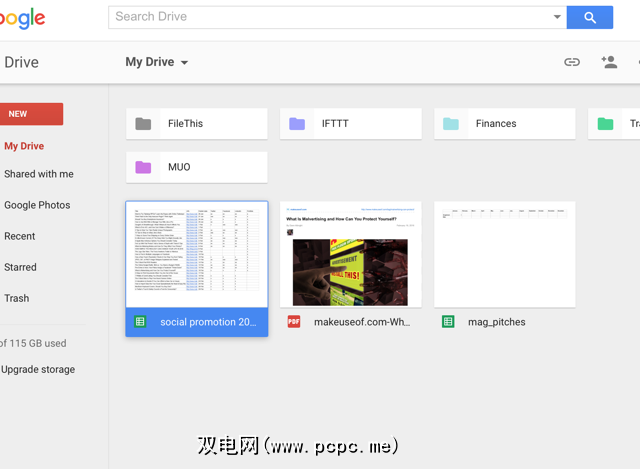Click the red NEW button
640x469 pixels.
(x=31, y=114)
